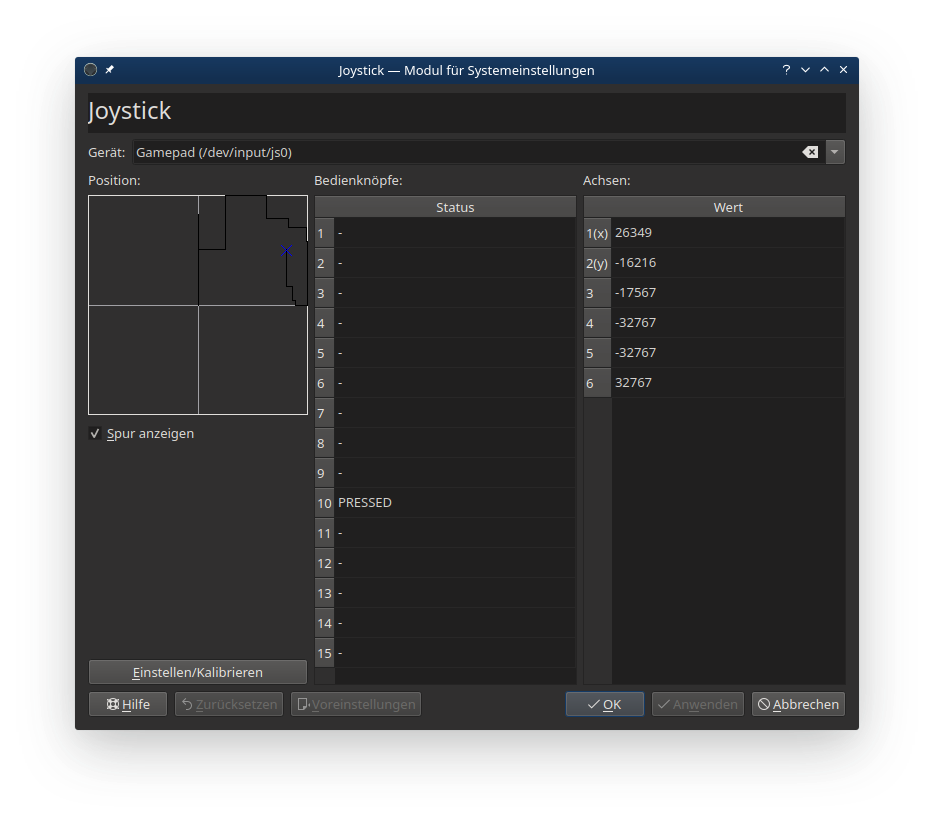The height and width of the screenshot is (823, 934).
Task: Click the pin window icon in title bar
Action: (x=110, y=70)
